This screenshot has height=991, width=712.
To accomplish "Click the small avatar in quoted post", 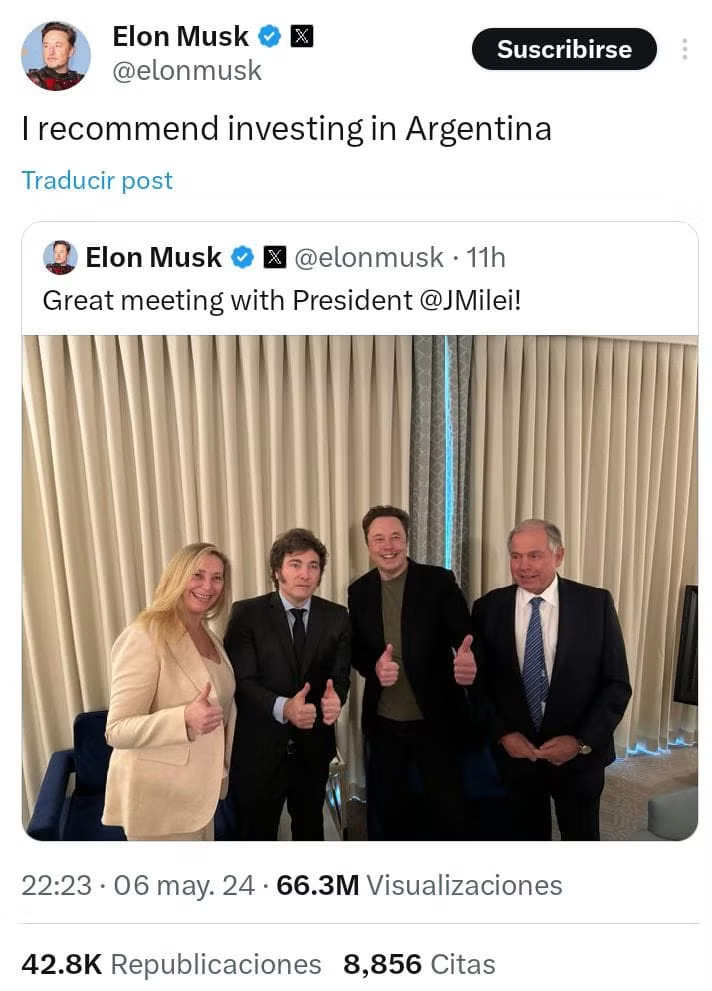I will (60, 257).
